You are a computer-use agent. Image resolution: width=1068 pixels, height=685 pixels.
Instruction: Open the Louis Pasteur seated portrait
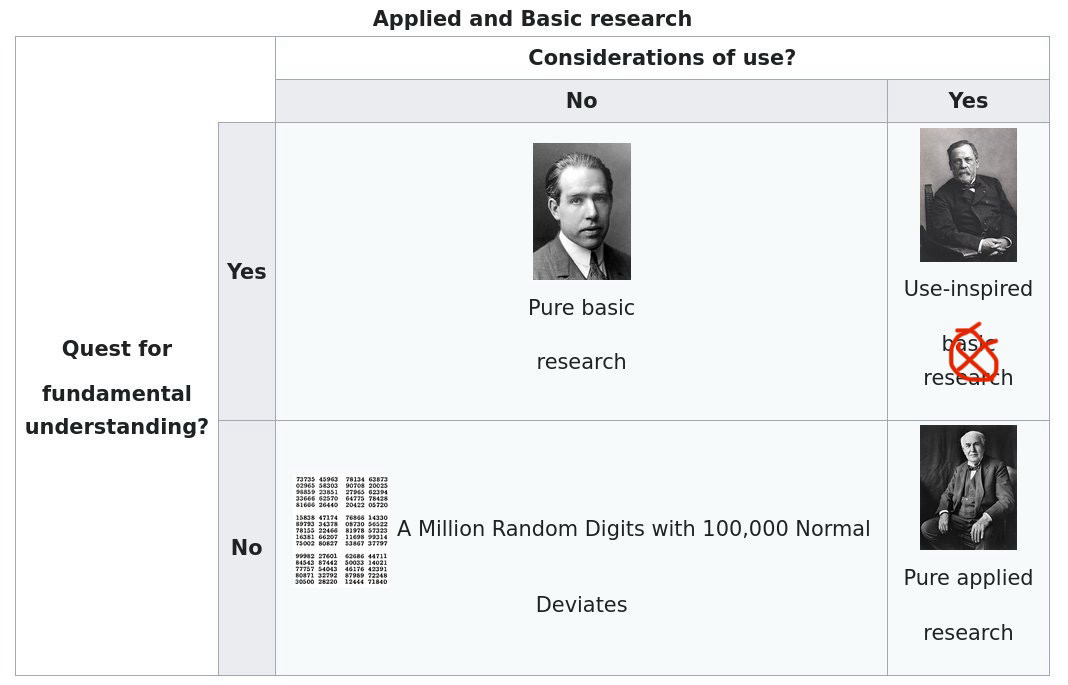(x=968, y=195)
